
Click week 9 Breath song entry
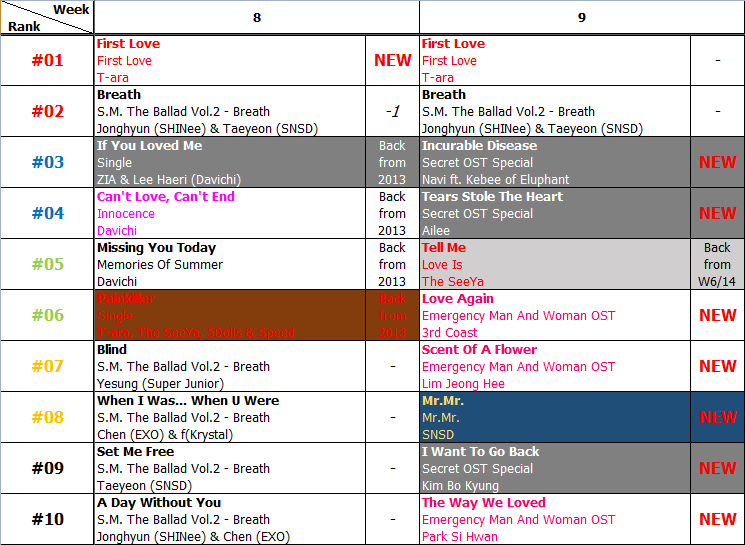tap(555, 111)
